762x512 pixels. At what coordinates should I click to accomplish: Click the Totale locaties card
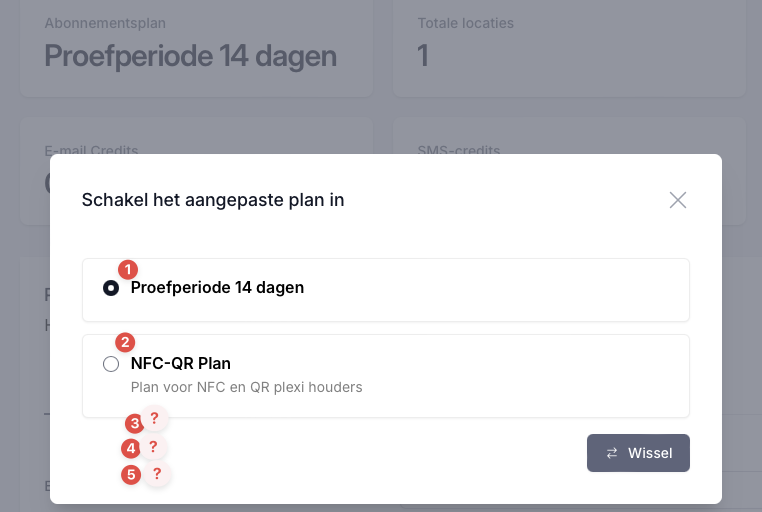pyautogui.click(x=568, y=48)
